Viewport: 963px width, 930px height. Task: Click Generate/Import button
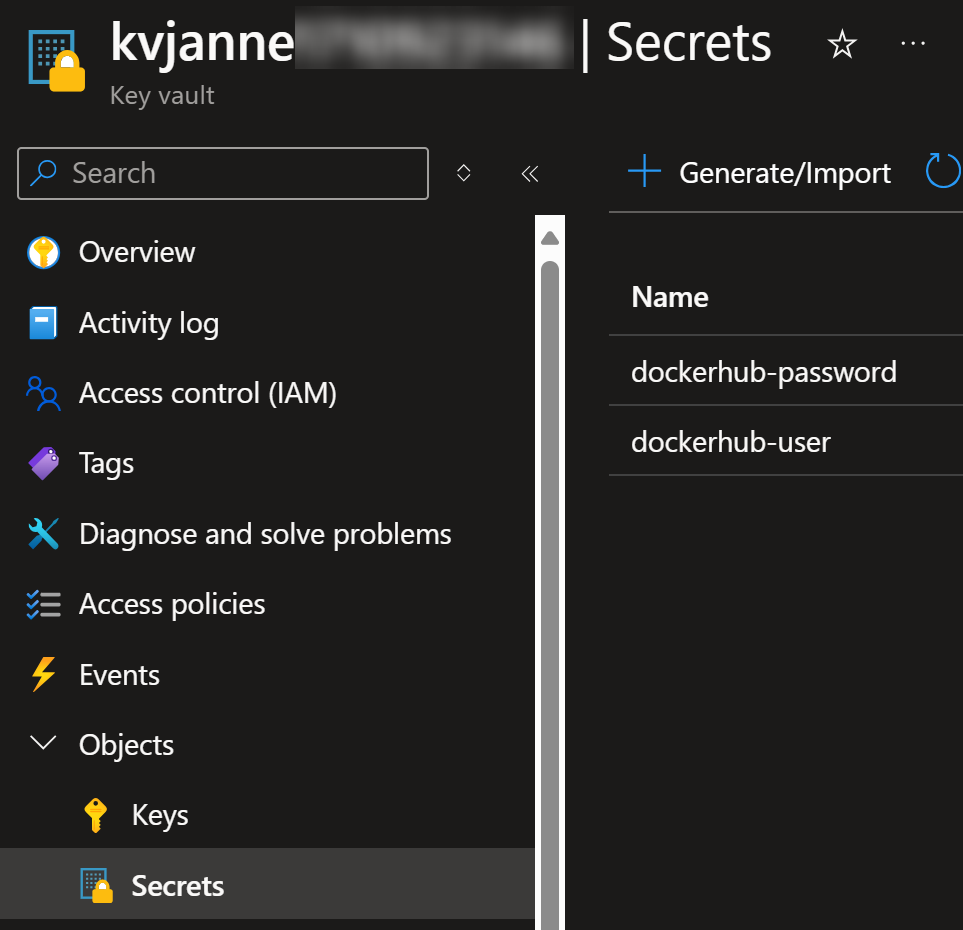click(760, 173)
